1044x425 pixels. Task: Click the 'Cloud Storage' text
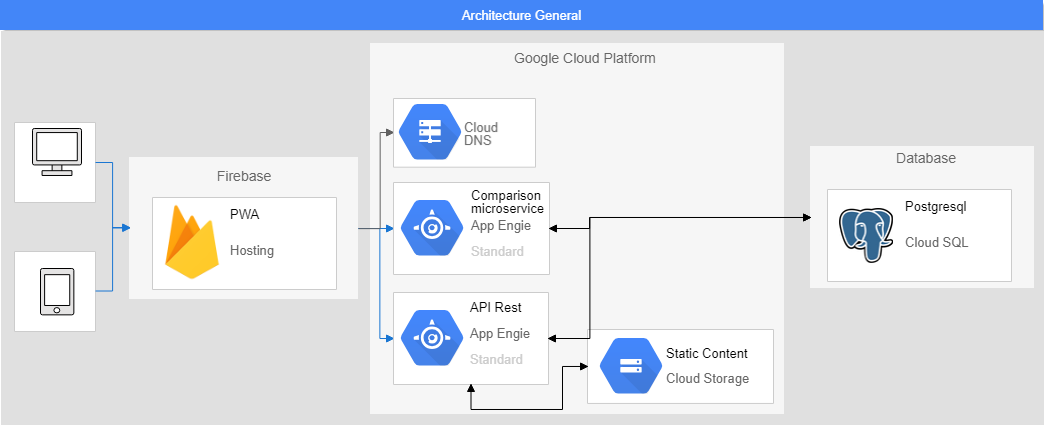(x=707, y=378)
